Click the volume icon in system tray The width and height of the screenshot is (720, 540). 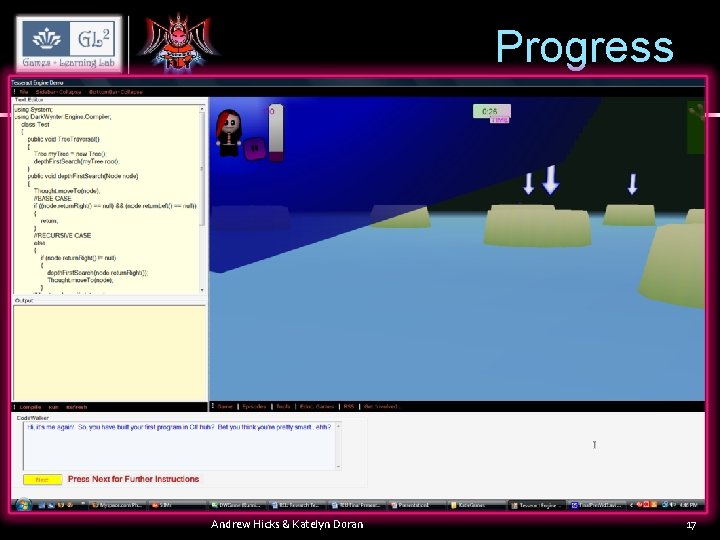click(672, 506)
